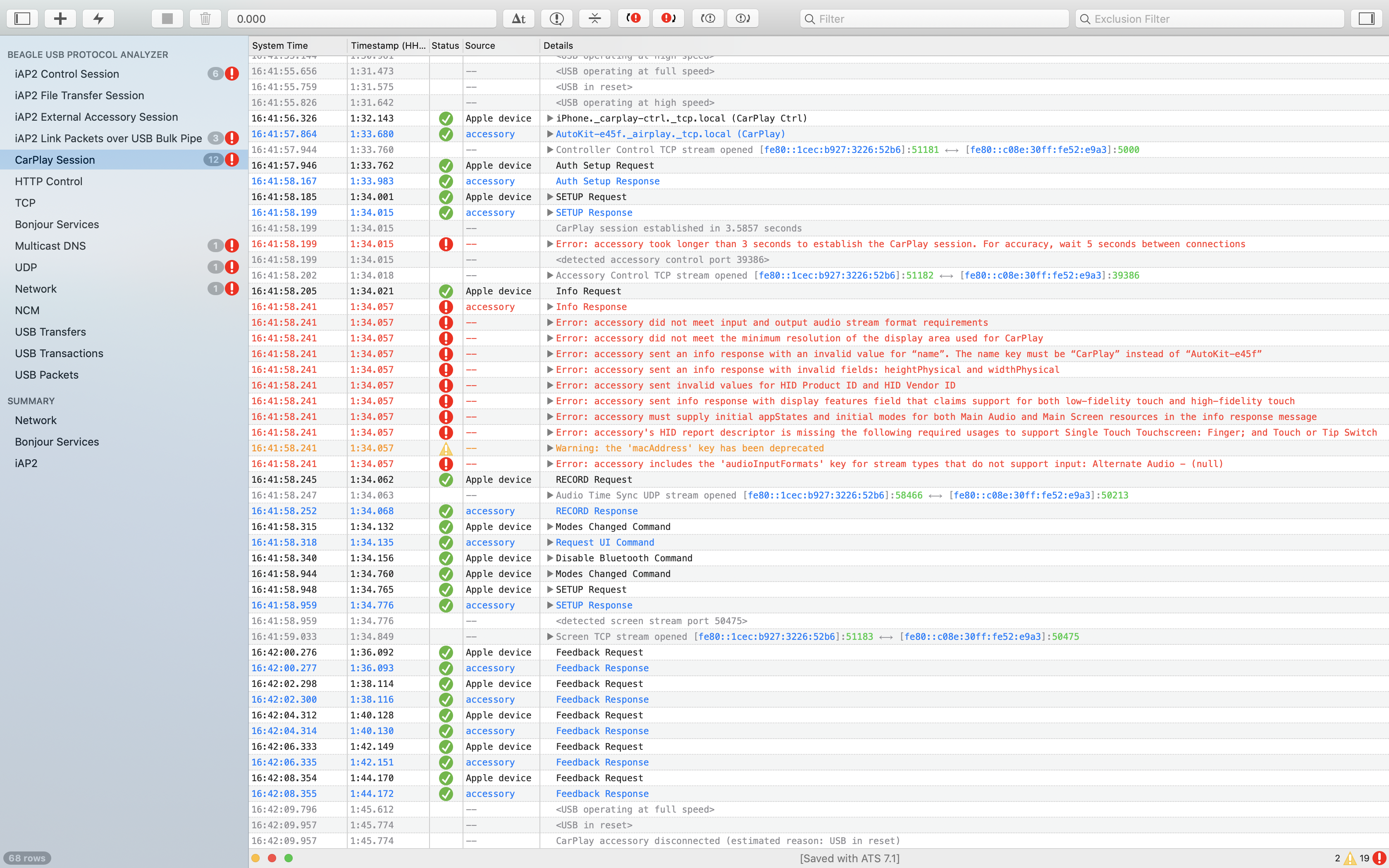Click the '68 rows' status label
The image size is (1389, 868).
(x=27, y=858)
